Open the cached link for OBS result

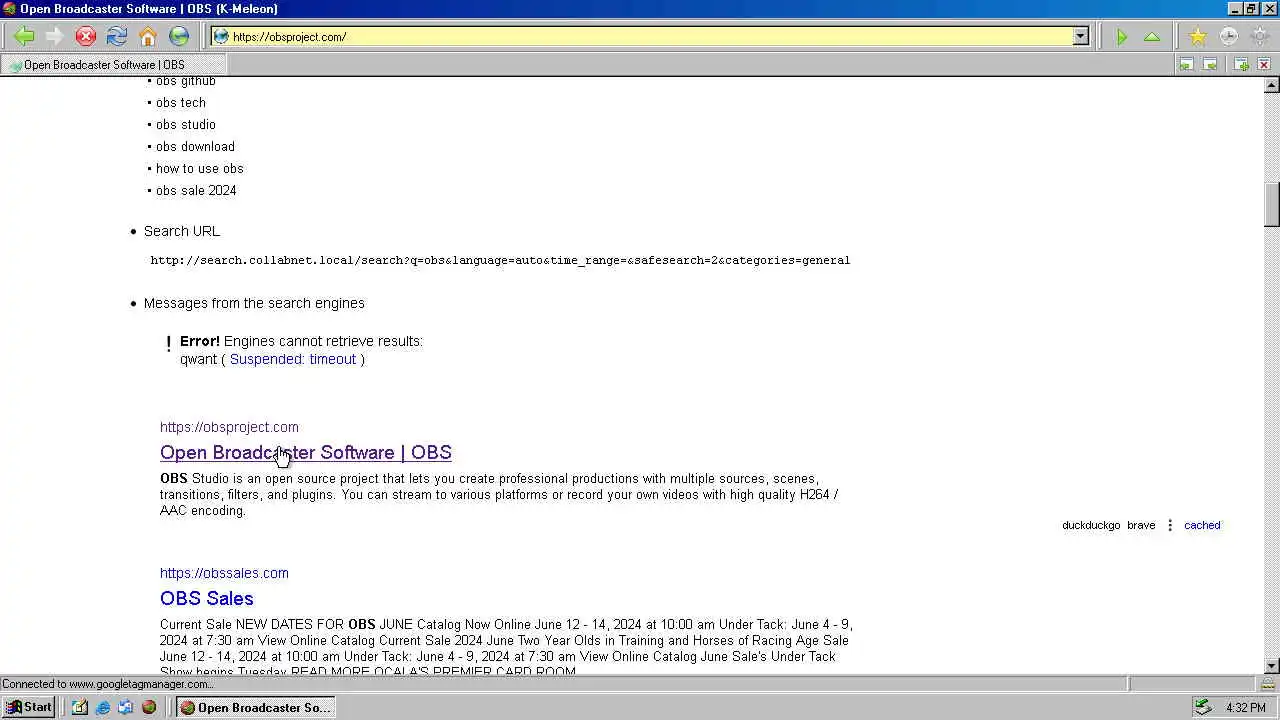click(1202, 525)
